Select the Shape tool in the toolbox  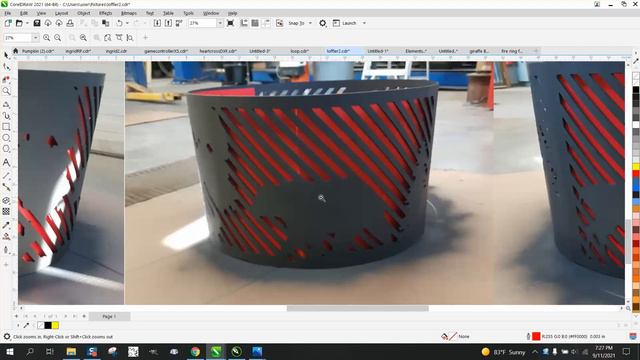pyautogui.click(x=6, y=67)
